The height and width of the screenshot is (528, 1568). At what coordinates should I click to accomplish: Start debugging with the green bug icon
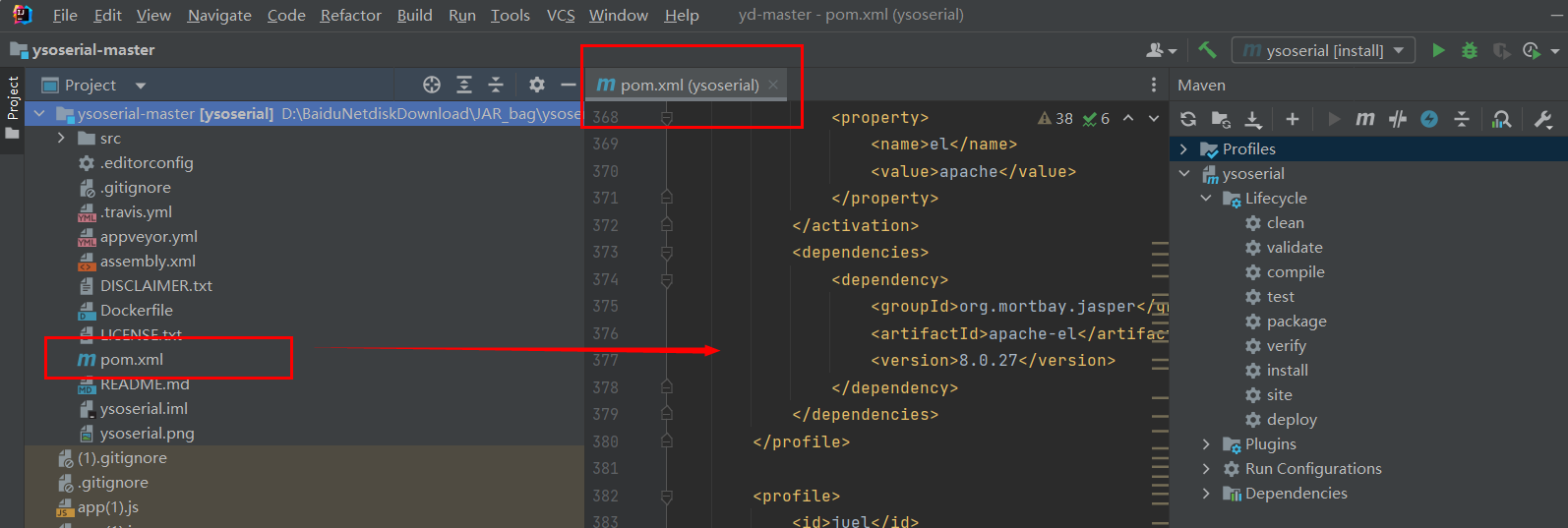coord(1470,50)
